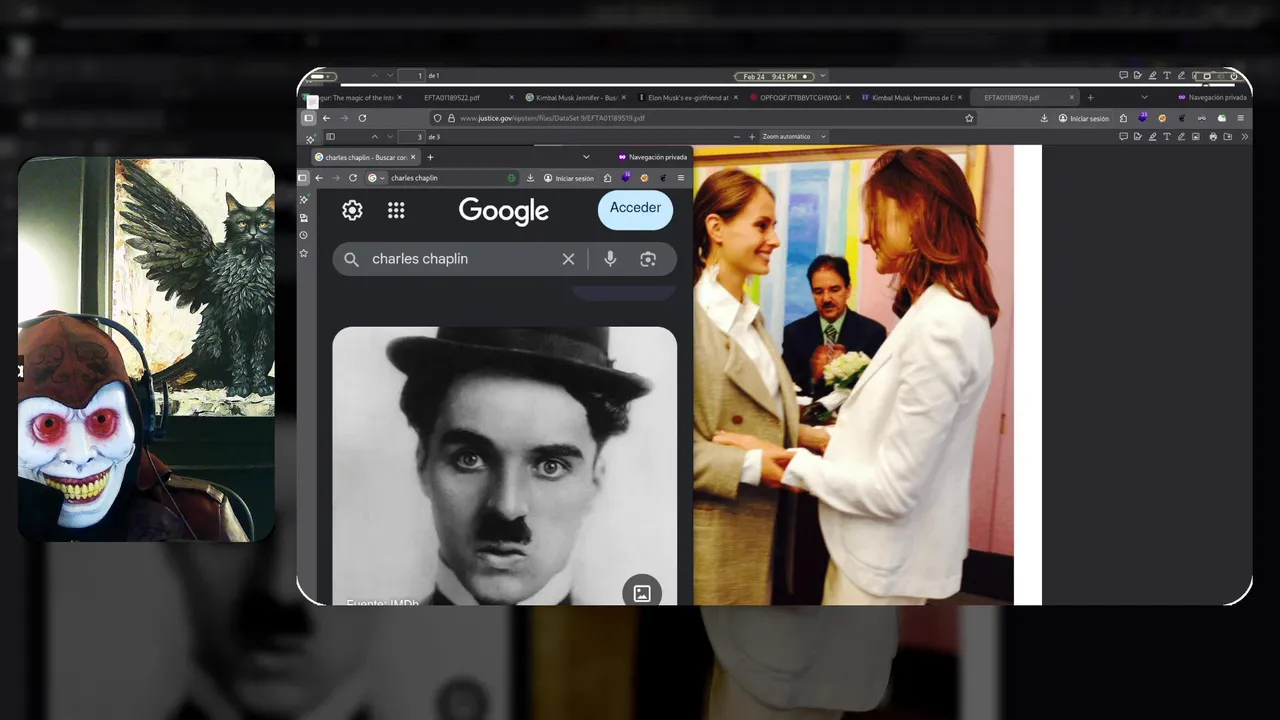Open downloads in the Google window
1280x720 pixels.
point(530,178)
